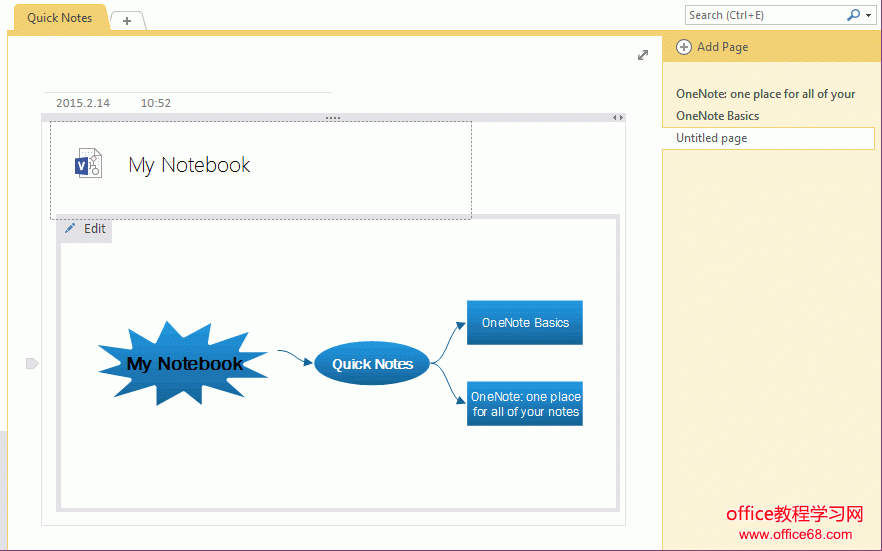Screen dimensions: 882x551
Task: Click the Visio file icon
Action: coord(88,164)
